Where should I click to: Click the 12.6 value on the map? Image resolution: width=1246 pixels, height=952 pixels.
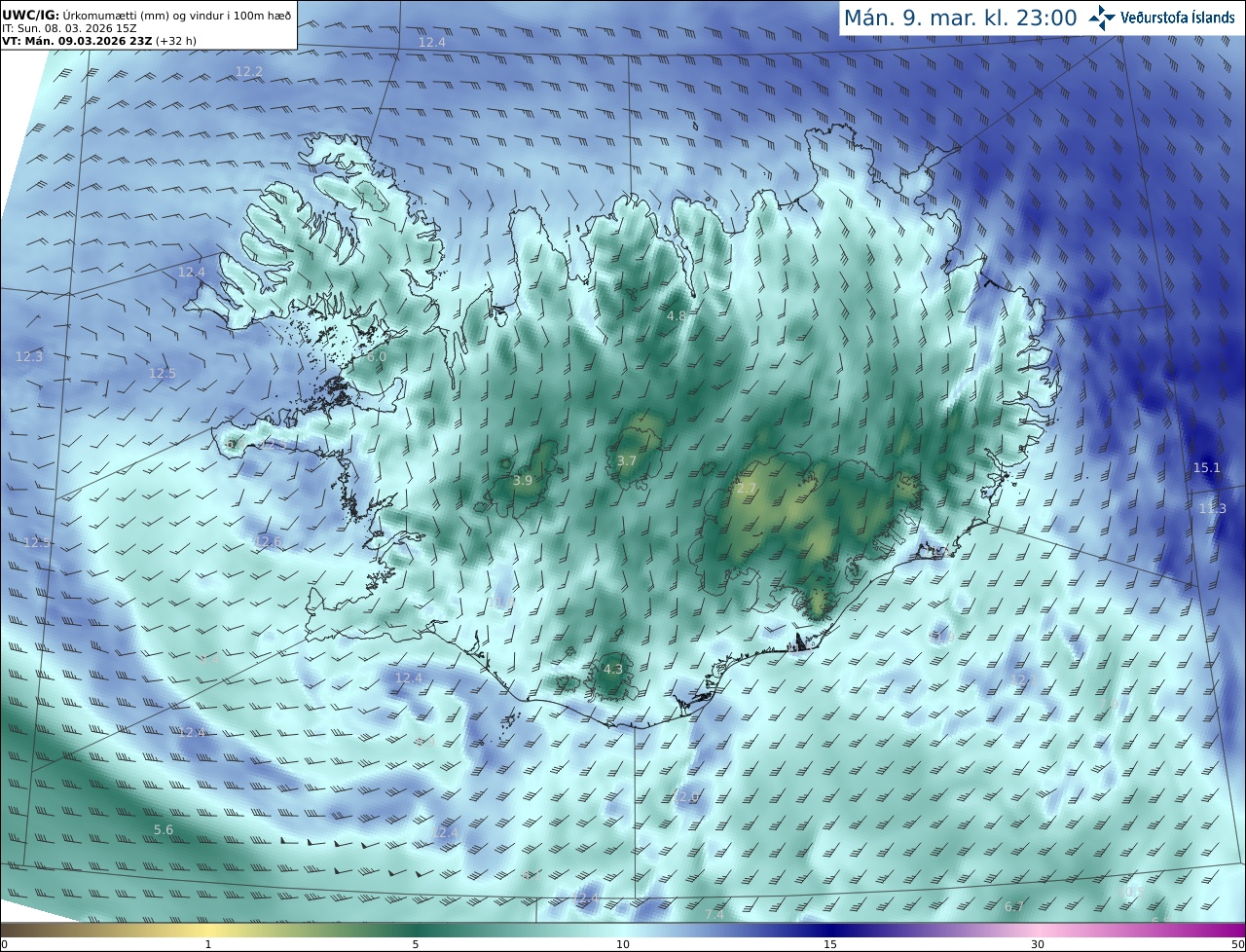point(267,542)
